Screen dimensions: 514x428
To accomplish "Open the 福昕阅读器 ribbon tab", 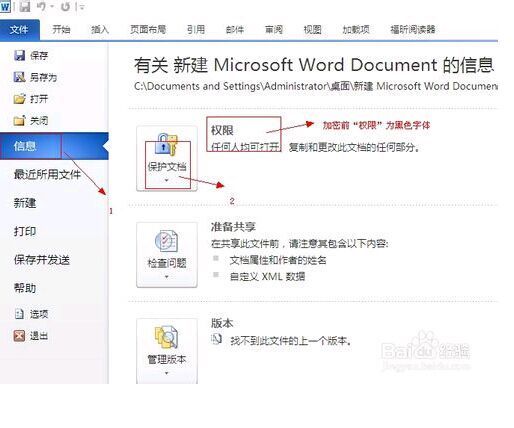I will coord(413,29).
